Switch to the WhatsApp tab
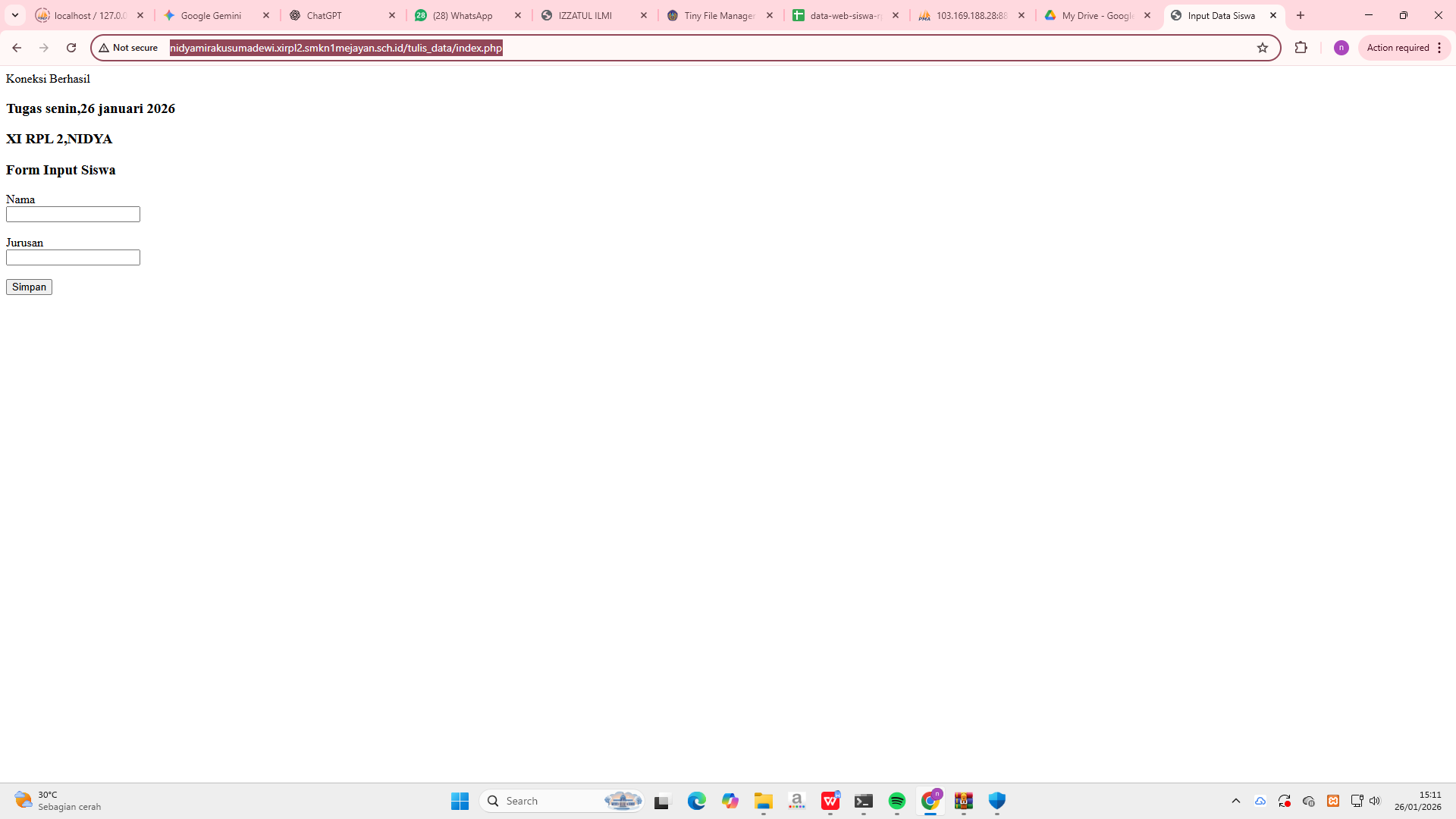1456x819 pixels. click(x=461, y=15)
